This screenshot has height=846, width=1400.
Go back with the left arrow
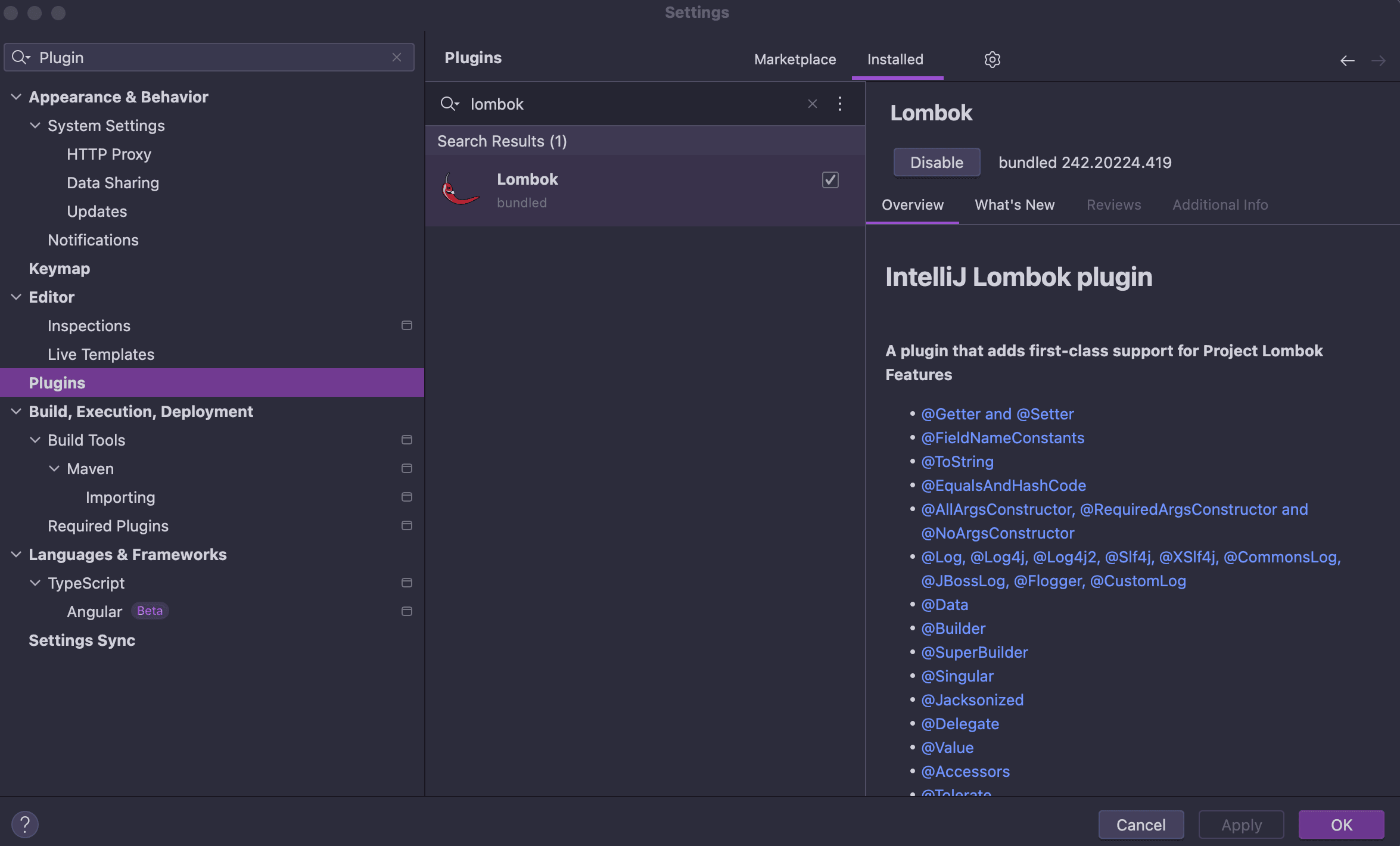coord(1347,60)
